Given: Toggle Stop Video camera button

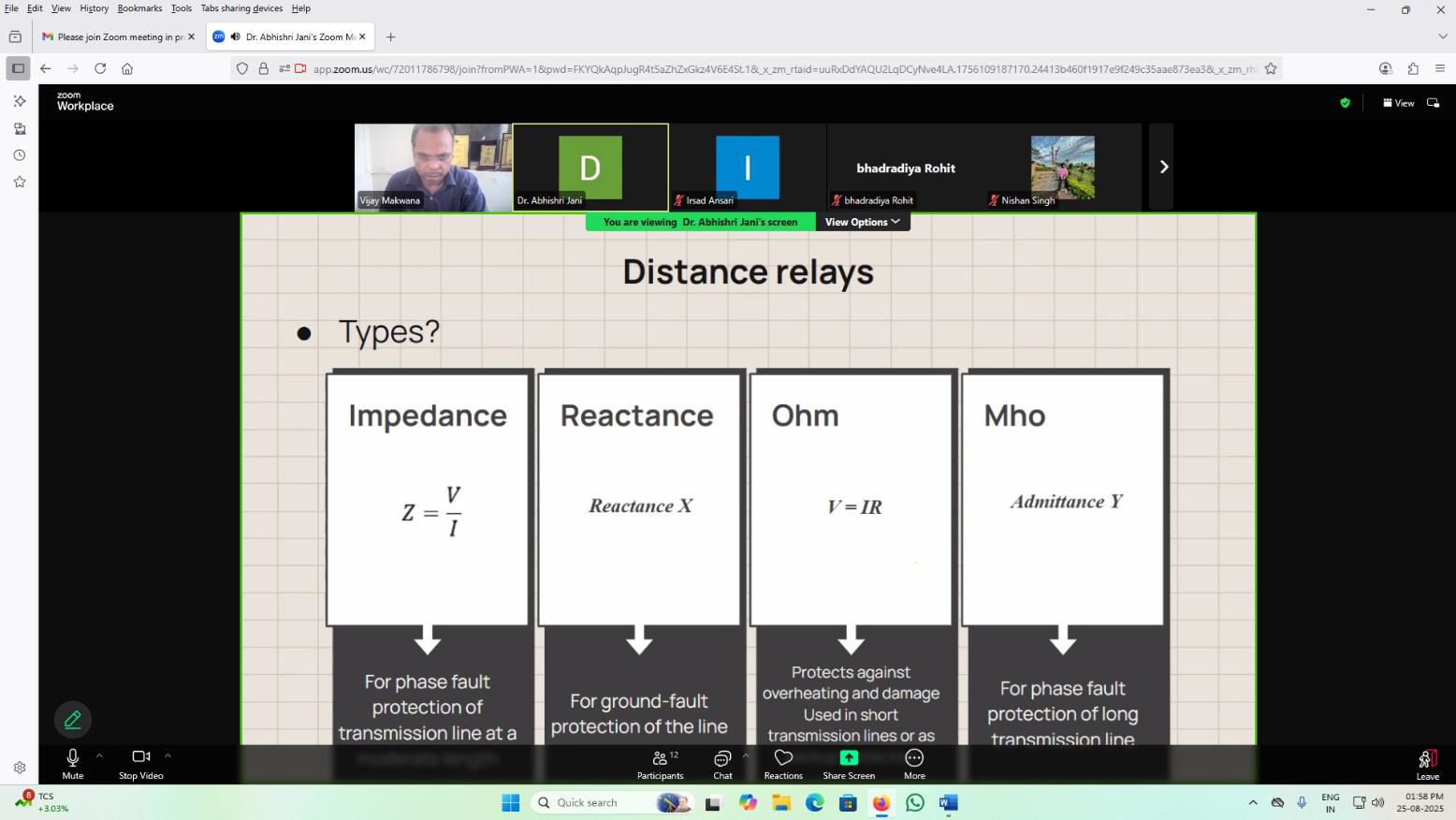Looking at the screenshot, I should [140, 763].
